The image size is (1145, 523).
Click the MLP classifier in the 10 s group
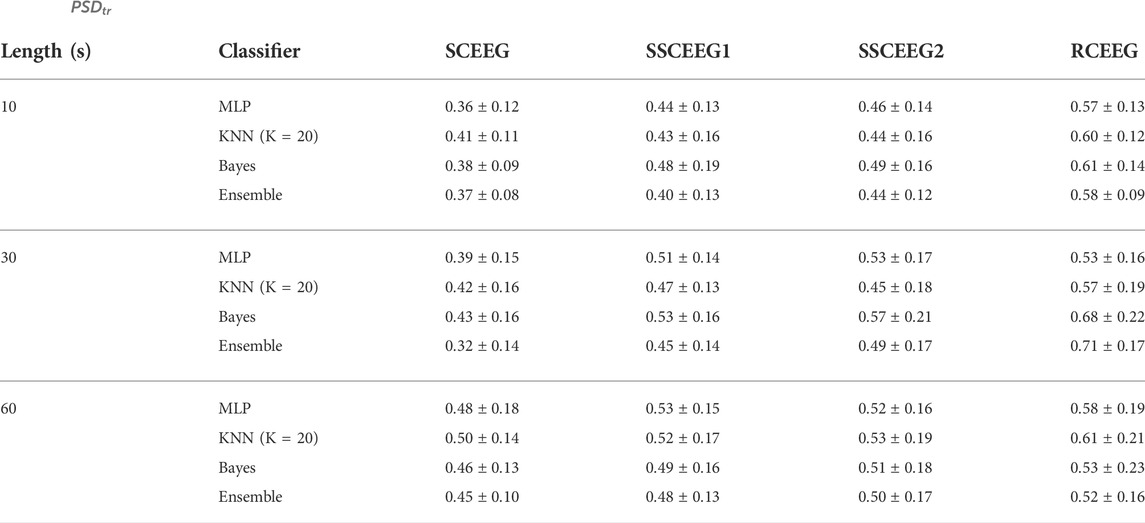pyautogui.click(x=234, y=107)
